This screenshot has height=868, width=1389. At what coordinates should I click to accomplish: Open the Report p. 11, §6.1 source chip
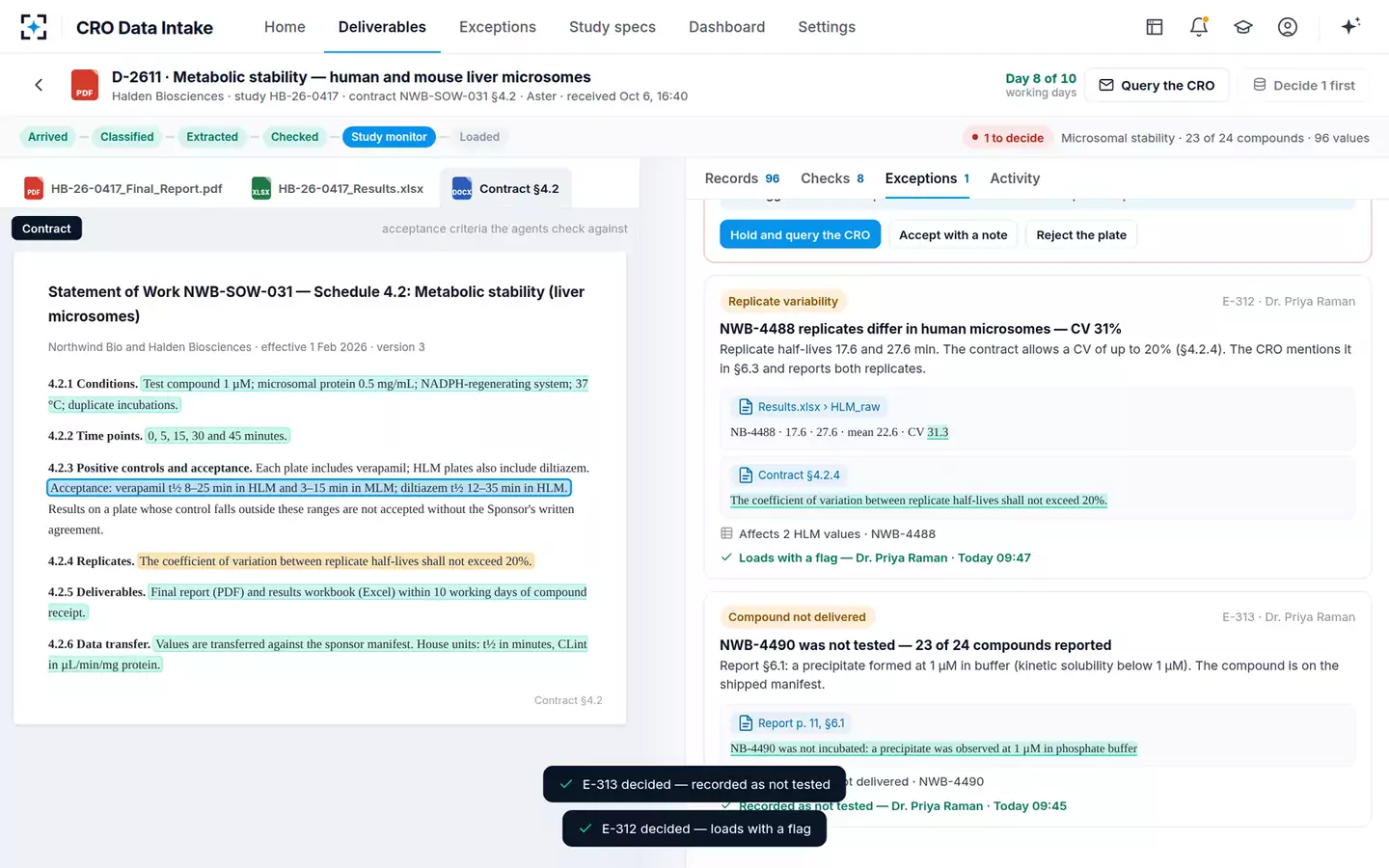(x=792, y=723)
